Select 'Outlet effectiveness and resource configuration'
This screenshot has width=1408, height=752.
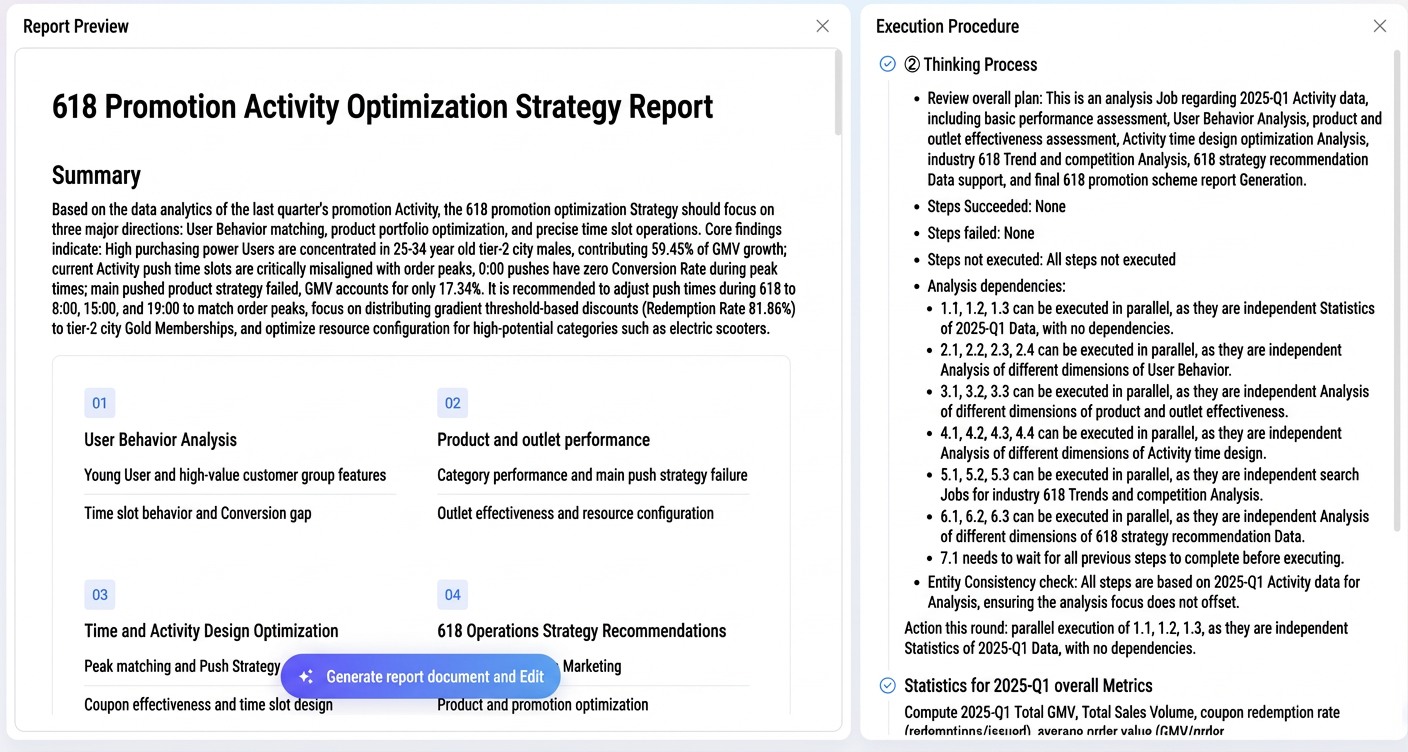576,513
